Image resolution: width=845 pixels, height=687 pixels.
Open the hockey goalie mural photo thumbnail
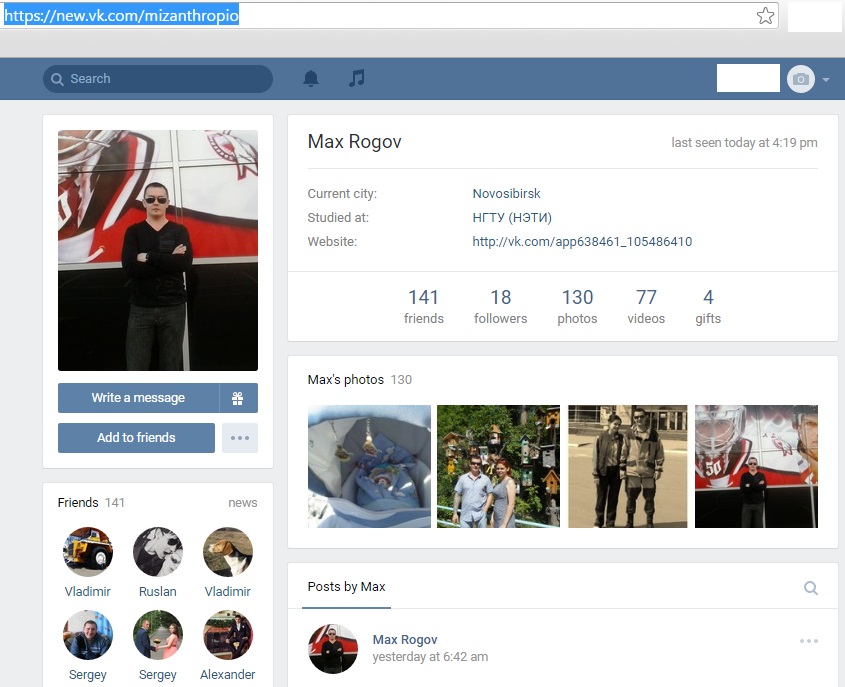click(756, 466)
